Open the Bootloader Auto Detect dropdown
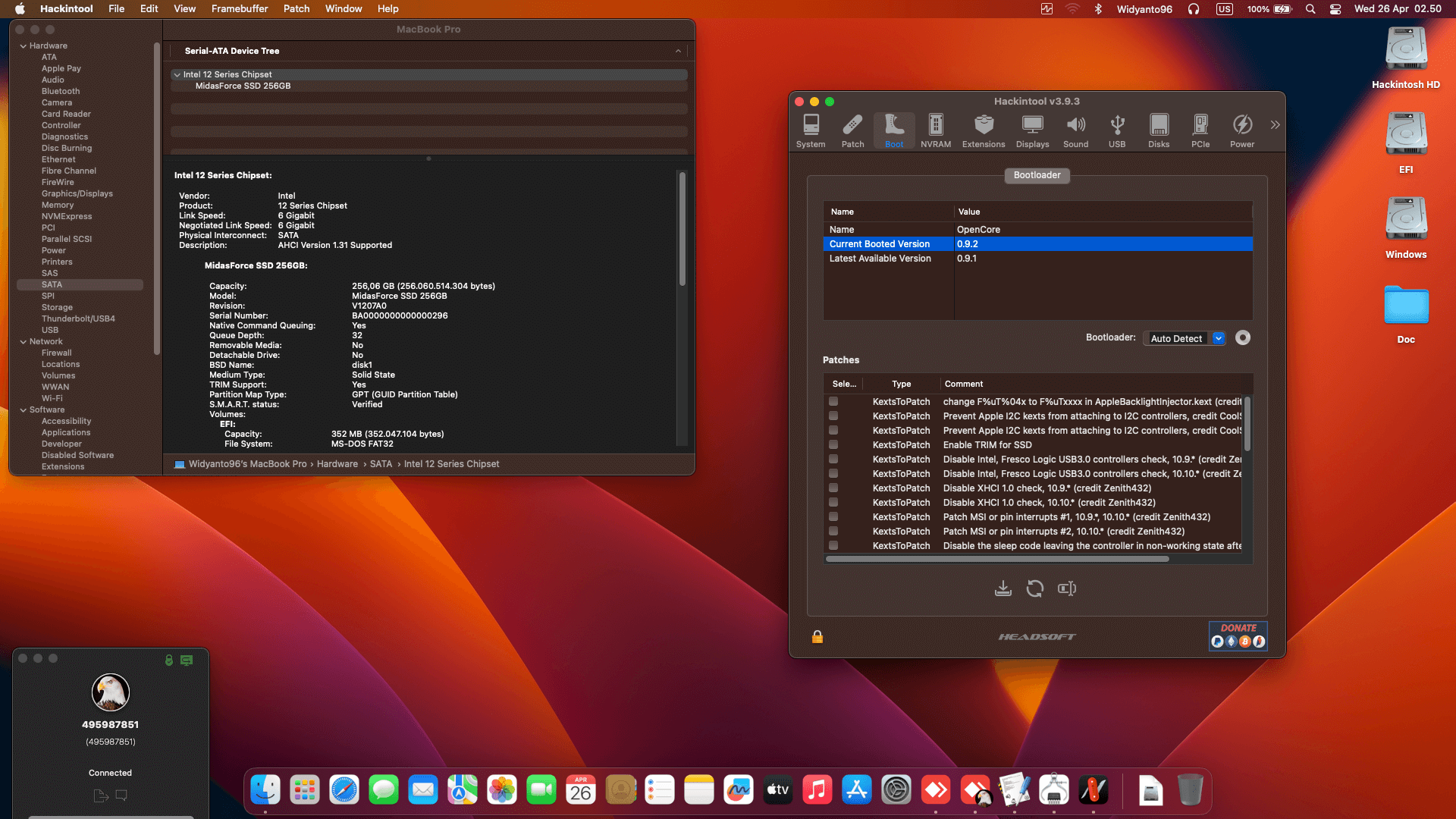Image resolution: width=1456 pixels, height=819 pixels. click(x=1185, y=338)
